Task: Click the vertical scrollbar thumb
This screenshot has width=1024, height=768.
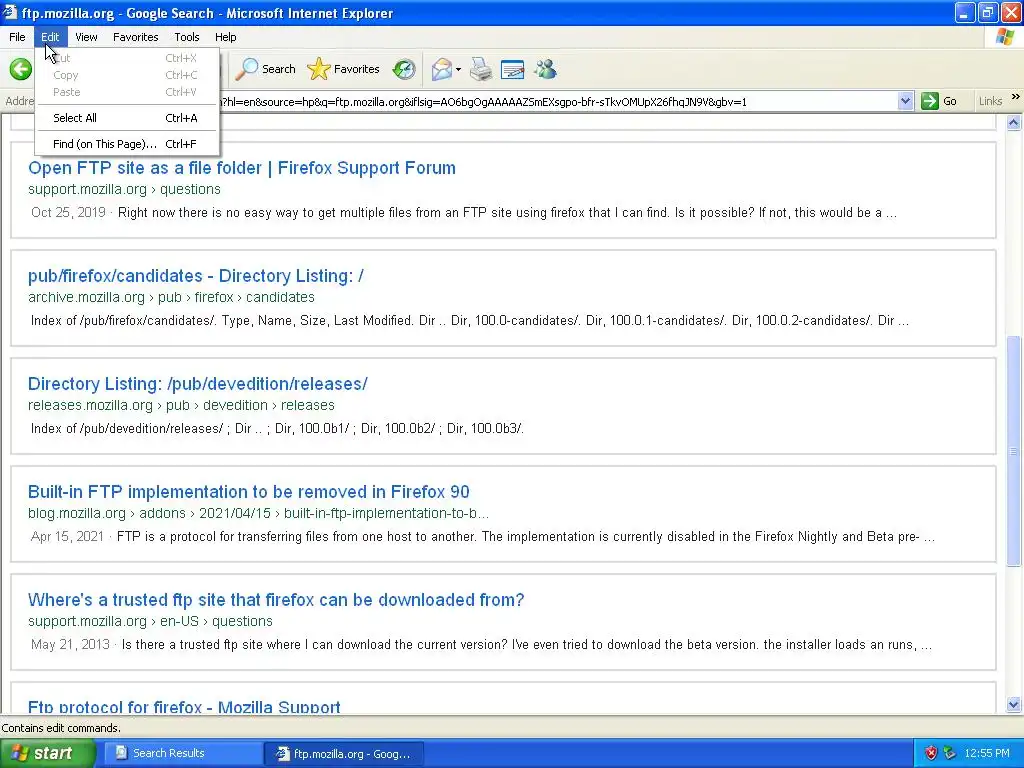Action: pyautogui.click(x=1014, y=451)
